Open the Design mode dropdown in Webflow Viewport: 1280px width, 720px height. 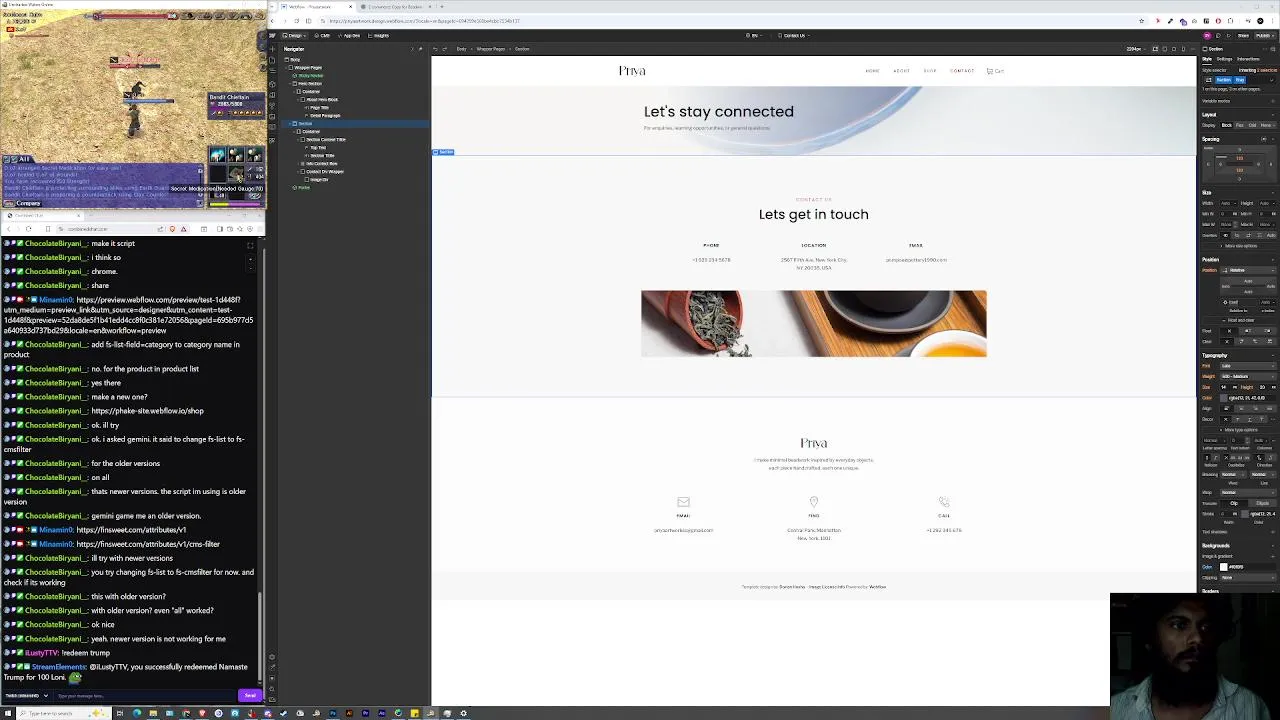click(295, 35)
